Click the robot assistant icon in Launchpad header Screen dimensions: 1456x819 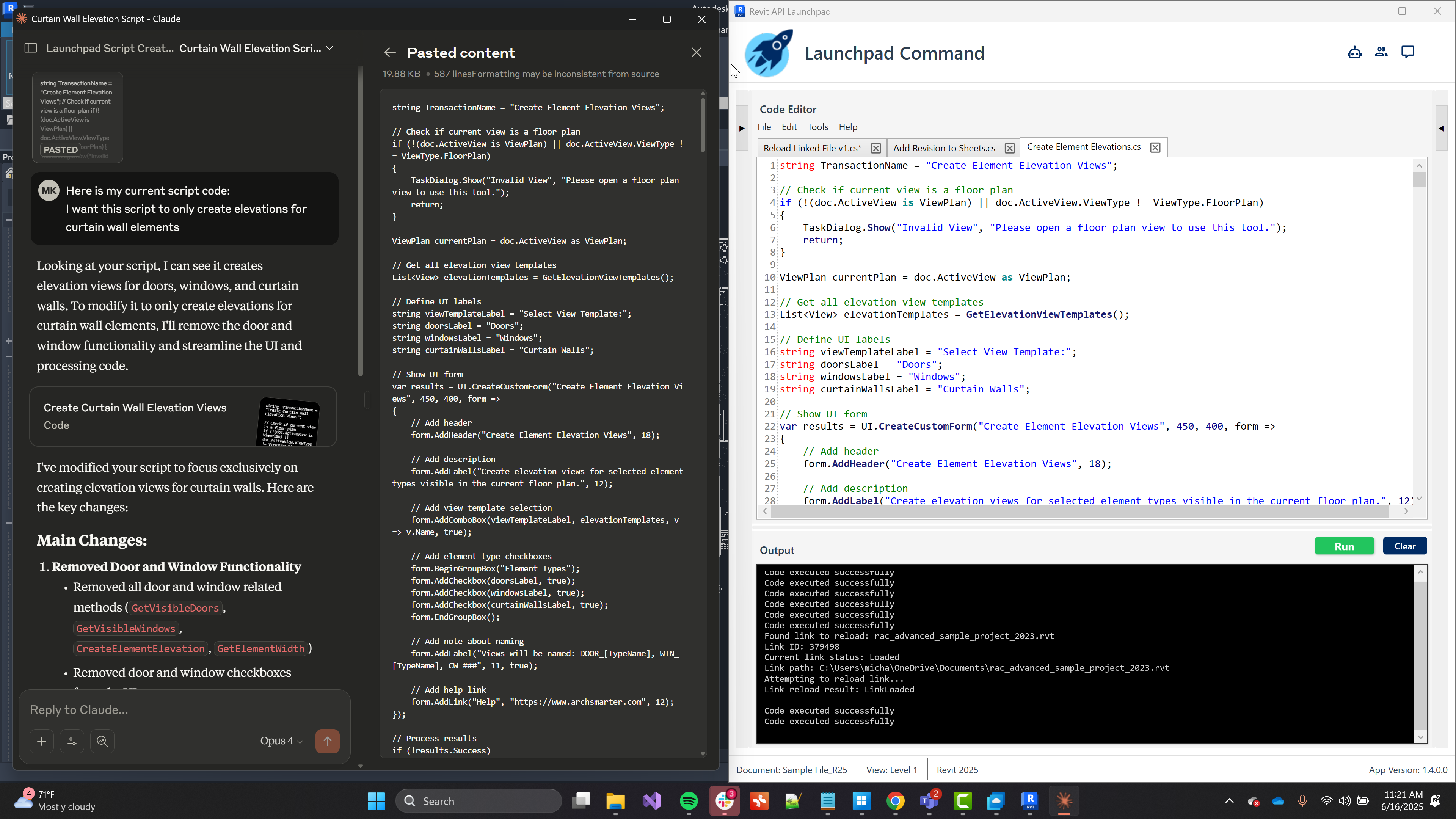point(1354,53)
